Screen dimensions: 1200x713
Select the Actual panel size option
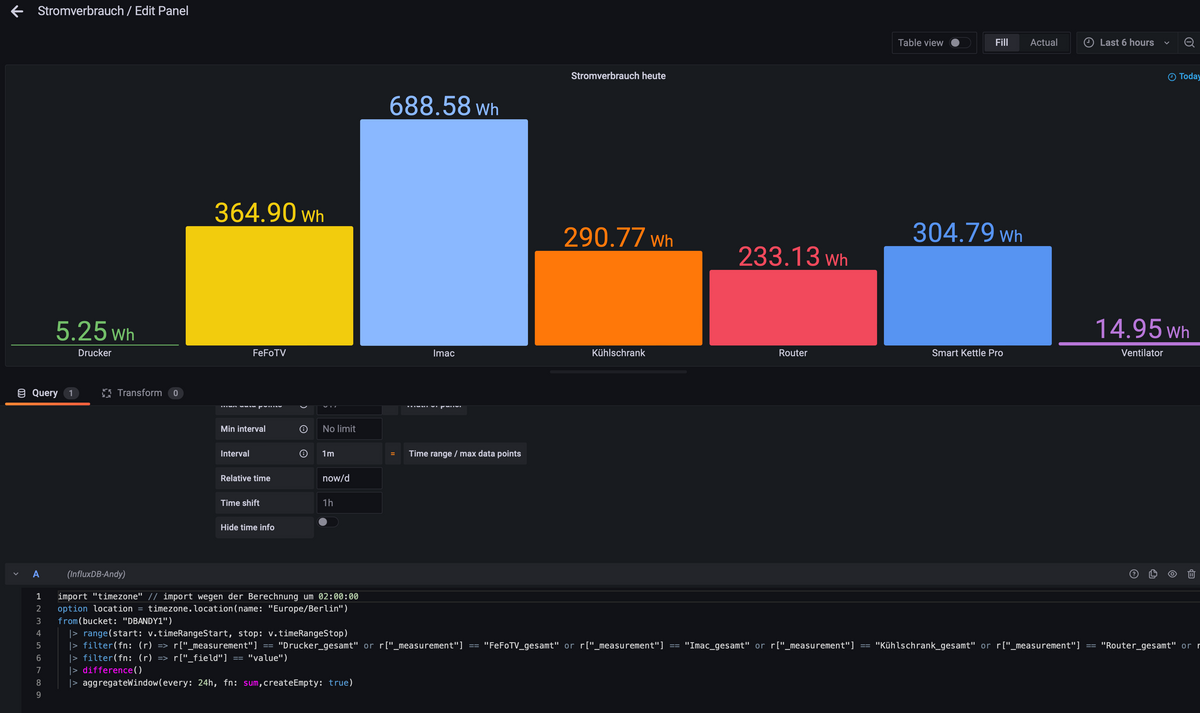(x=1044, y=43)
